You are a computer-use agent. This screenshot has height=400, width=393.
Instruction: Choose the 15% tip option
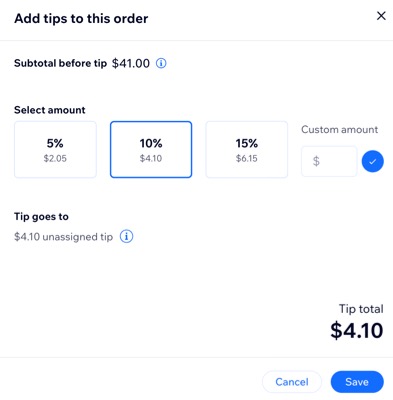coord(247,149)
